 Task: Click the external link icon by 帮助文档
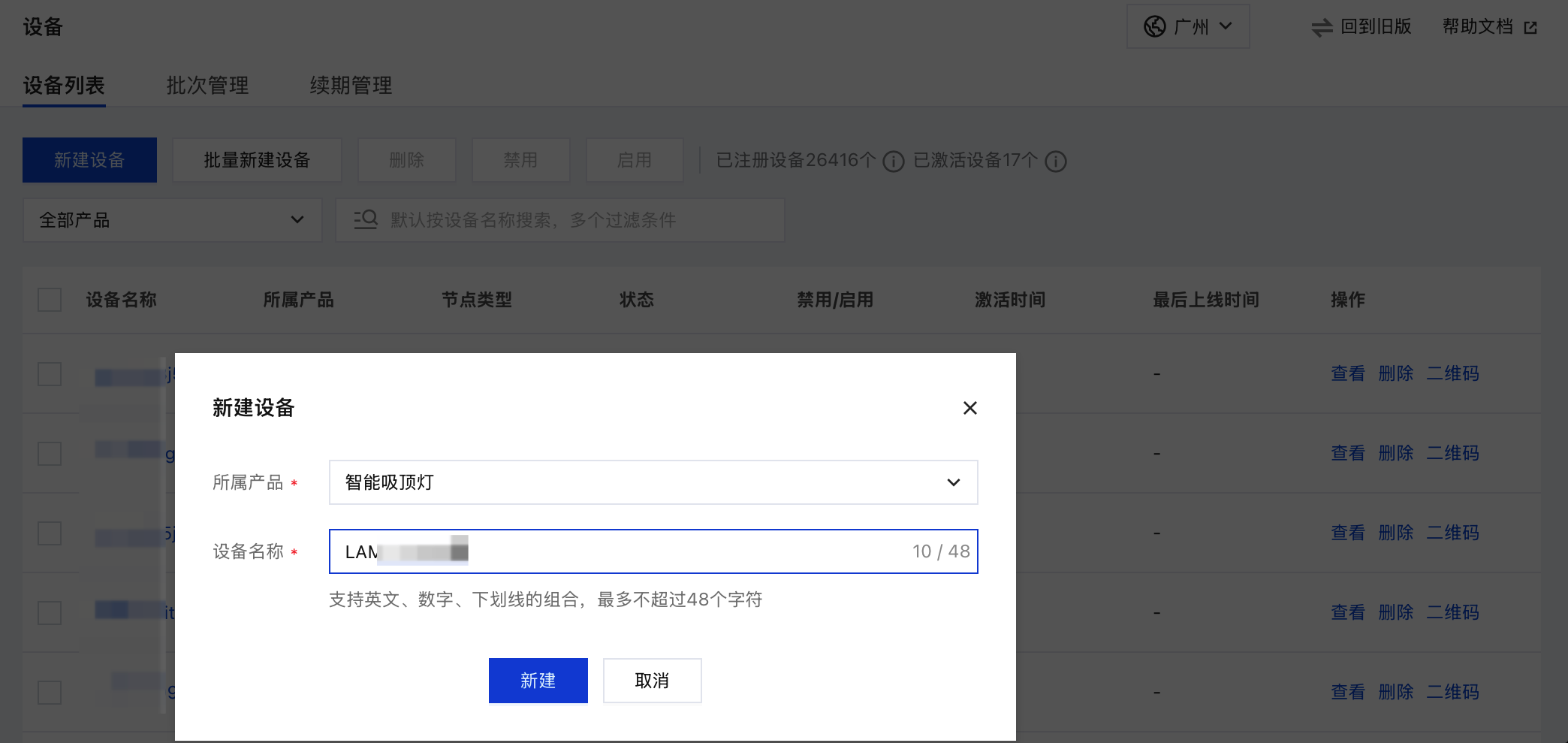[1530, 28]
